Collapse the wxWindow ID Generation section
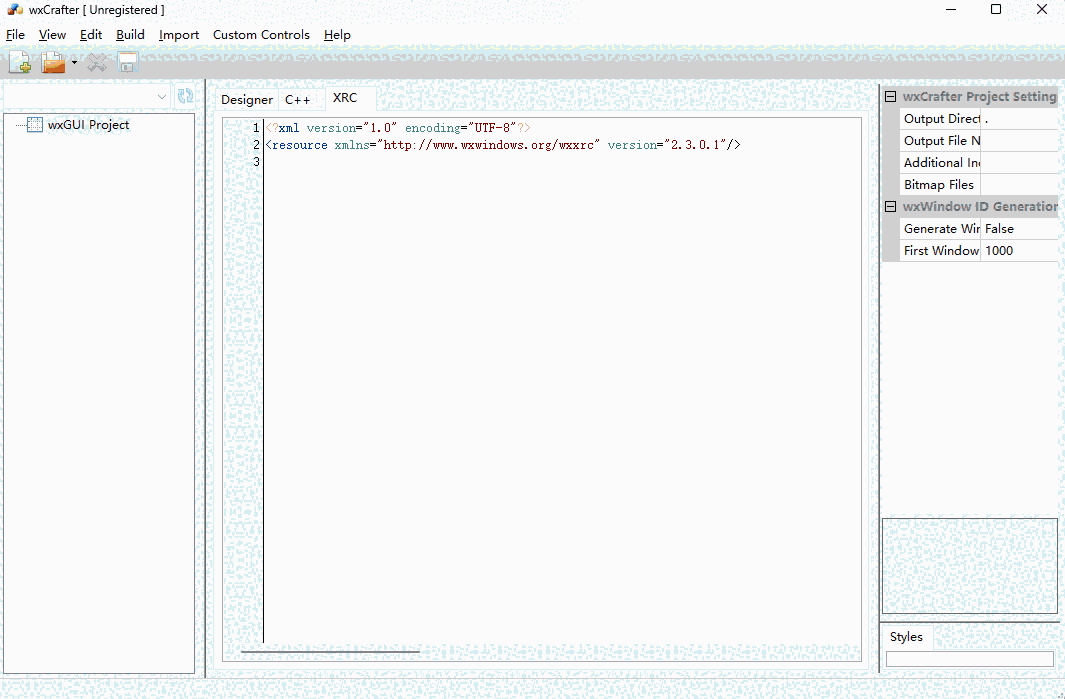 (890, 207)
